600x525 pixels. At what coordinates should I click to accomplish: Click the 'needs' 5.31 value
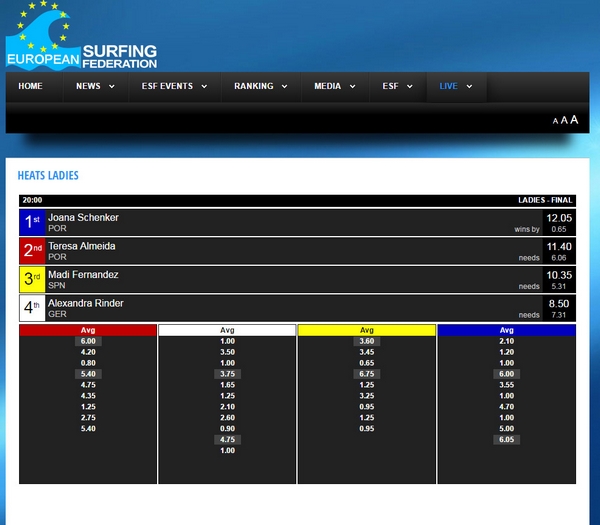[x=559, y=286]
